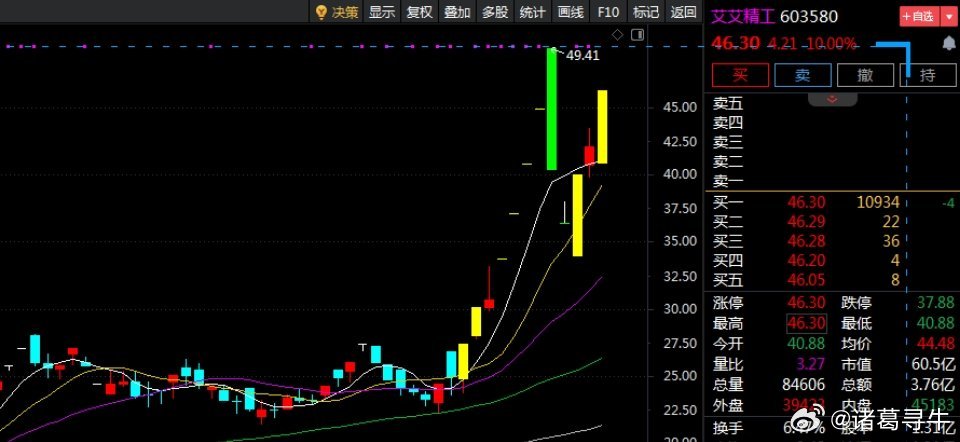This screenshot has height=442, width=960.
Task: Click the 49.41 high price label
Action: click(x=583, y=55)
